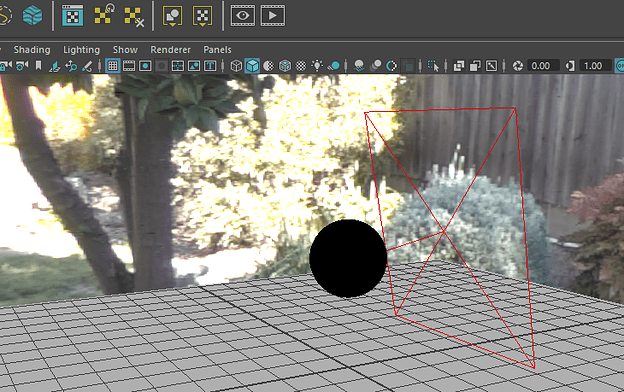Enable the film gate overlay
Image resolution: width=624 pixels, height=392 pixels.
tap(129, 66)
